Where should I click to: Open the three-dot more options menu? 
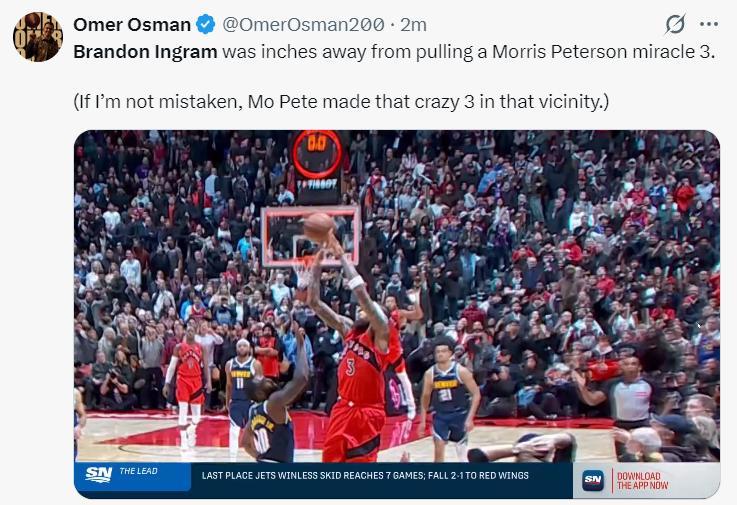point(709,24)
